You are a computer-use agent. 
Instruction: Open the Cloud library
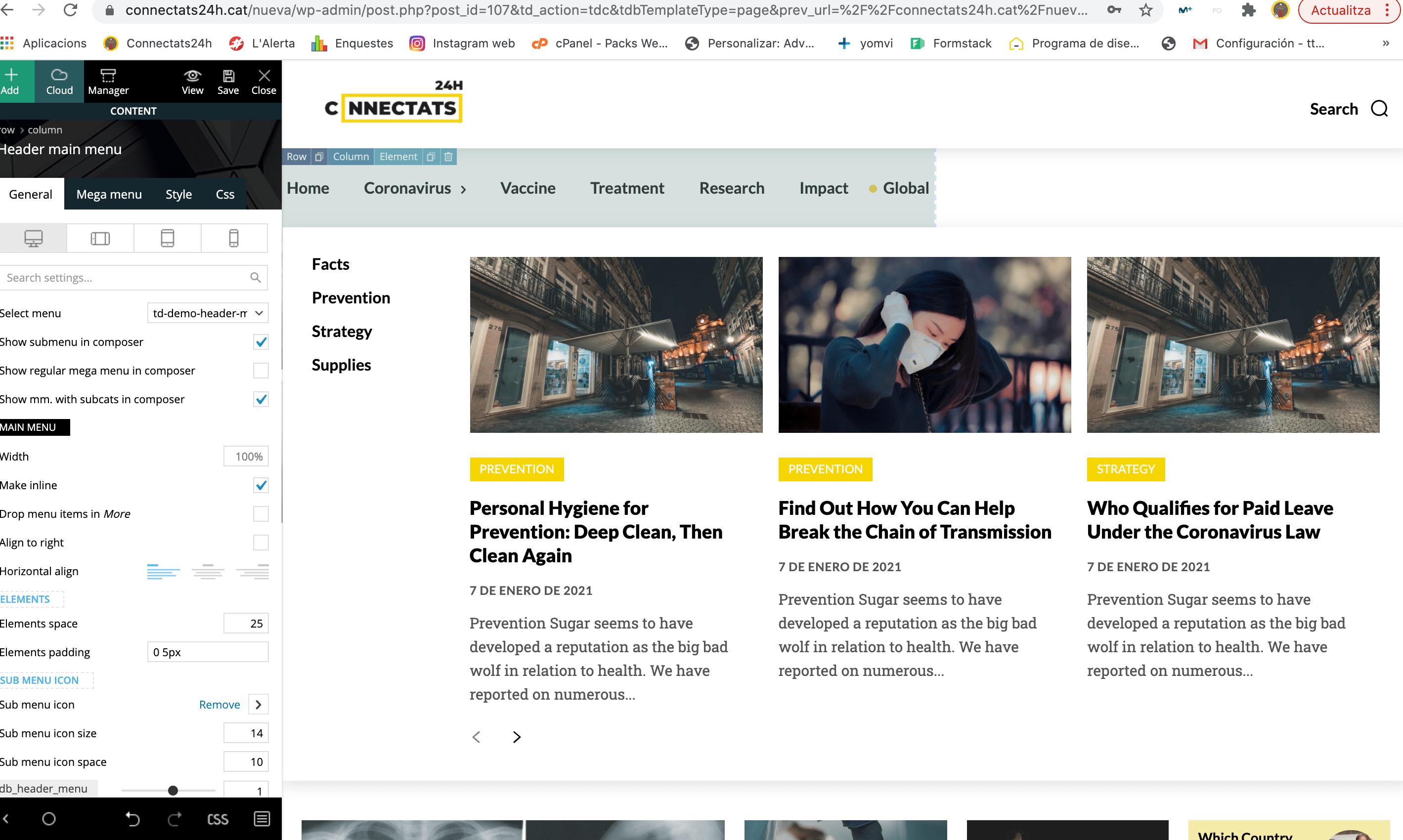pos(59,82)
